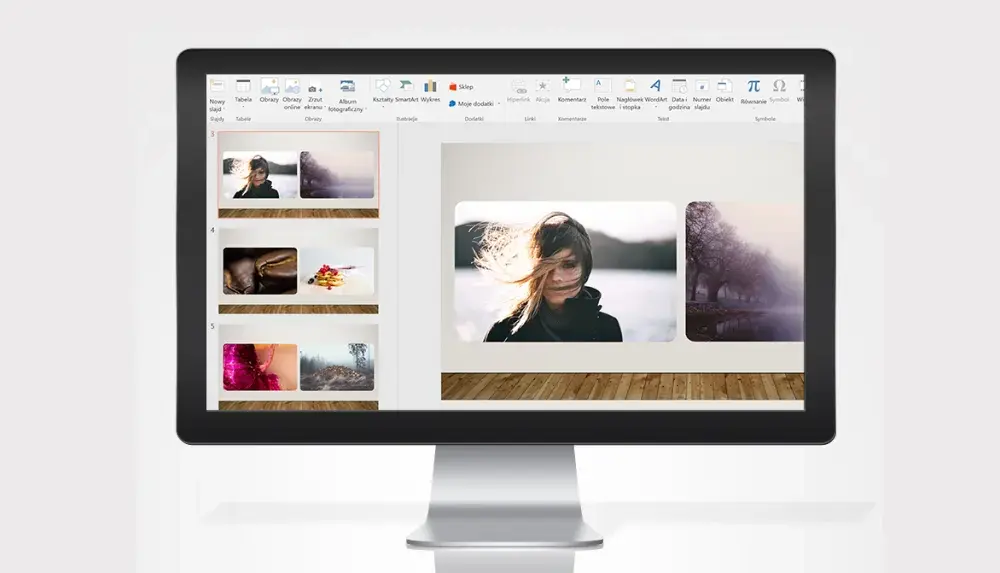The width and height of the screenshot is (1000, 573).
Task: Open the Tabela dropdown button
Action: point(243,93)
